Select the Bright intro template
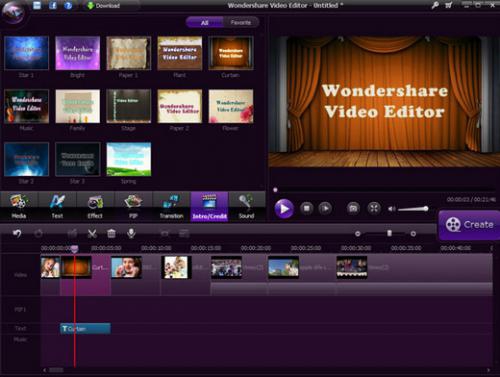The width and height of the screenshot is (500, 377). click(77, 53)
